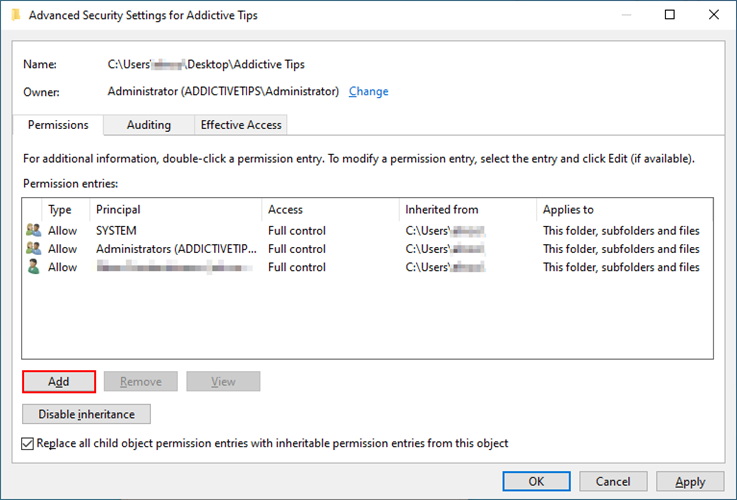737x500 pixels.
Task: Confirm with the OK button
Action: pyautogui.click(x=536, y=481)
